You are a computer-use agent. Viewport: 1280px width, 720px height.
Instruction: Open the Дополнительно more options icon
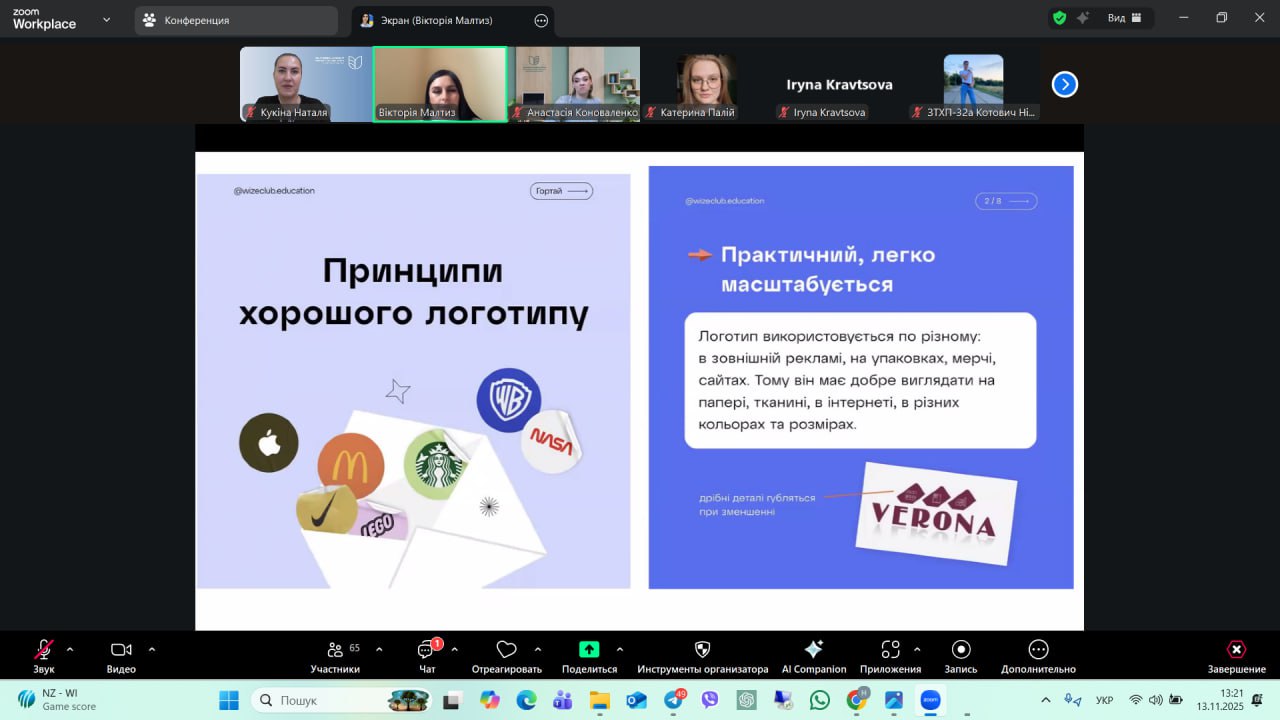click(x=1038, y=650)
